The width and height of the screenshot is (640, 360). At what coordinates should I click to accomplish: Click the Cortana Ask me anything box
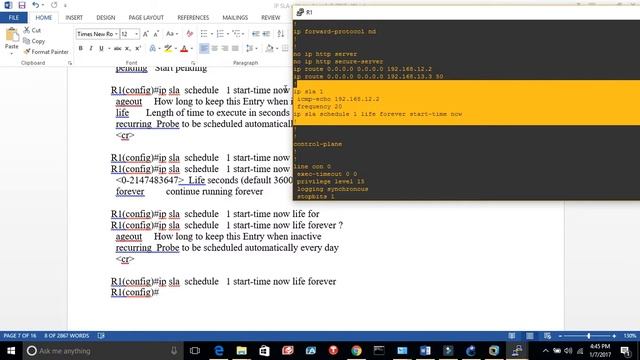(x=102, y=351)
